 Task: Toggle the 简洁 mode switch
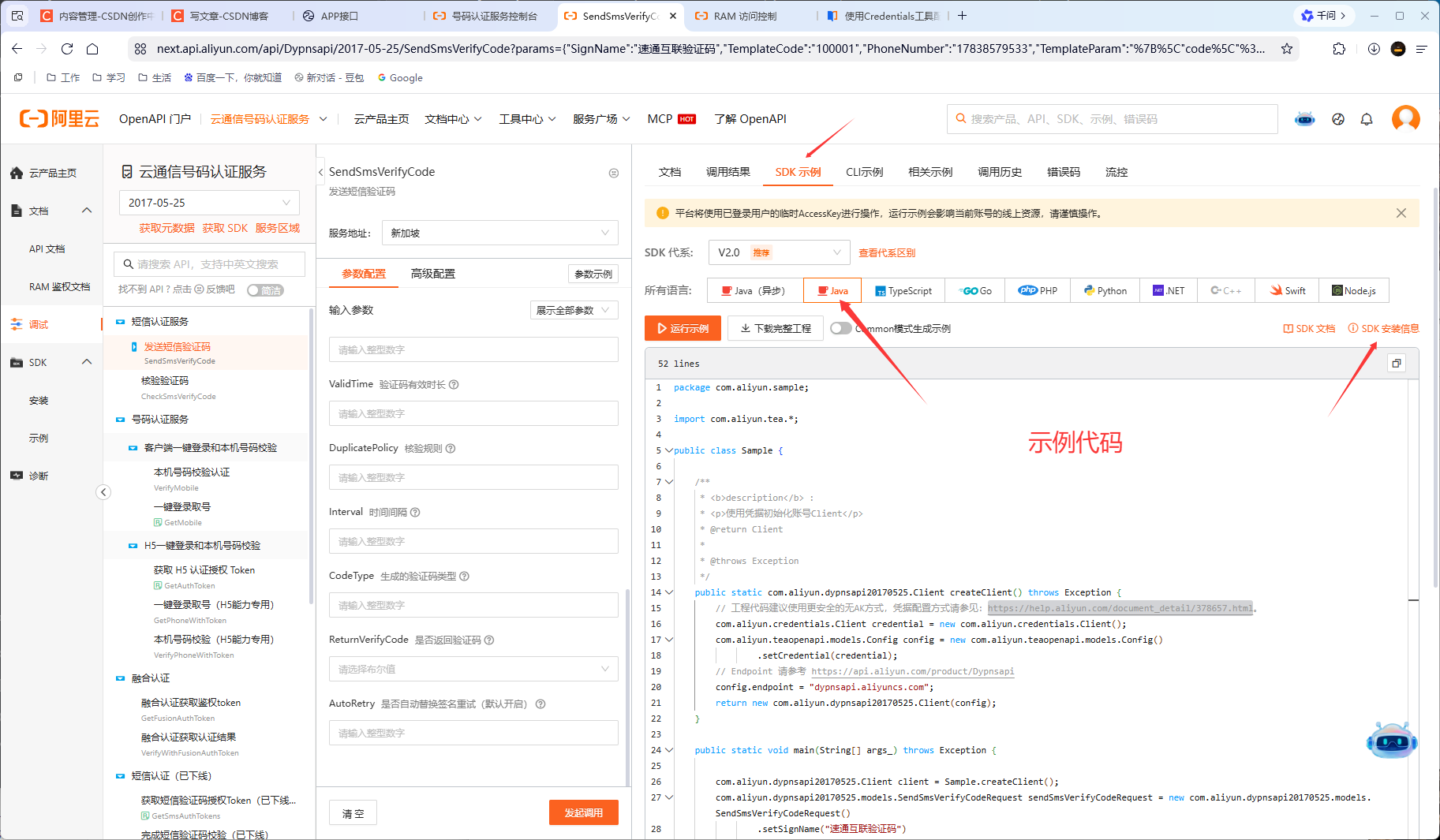265,290
